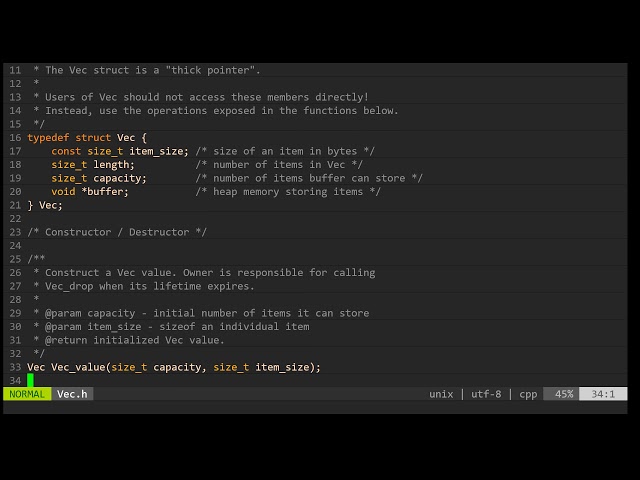
Task: Click the length member on line 18
Action: [111, 165]
